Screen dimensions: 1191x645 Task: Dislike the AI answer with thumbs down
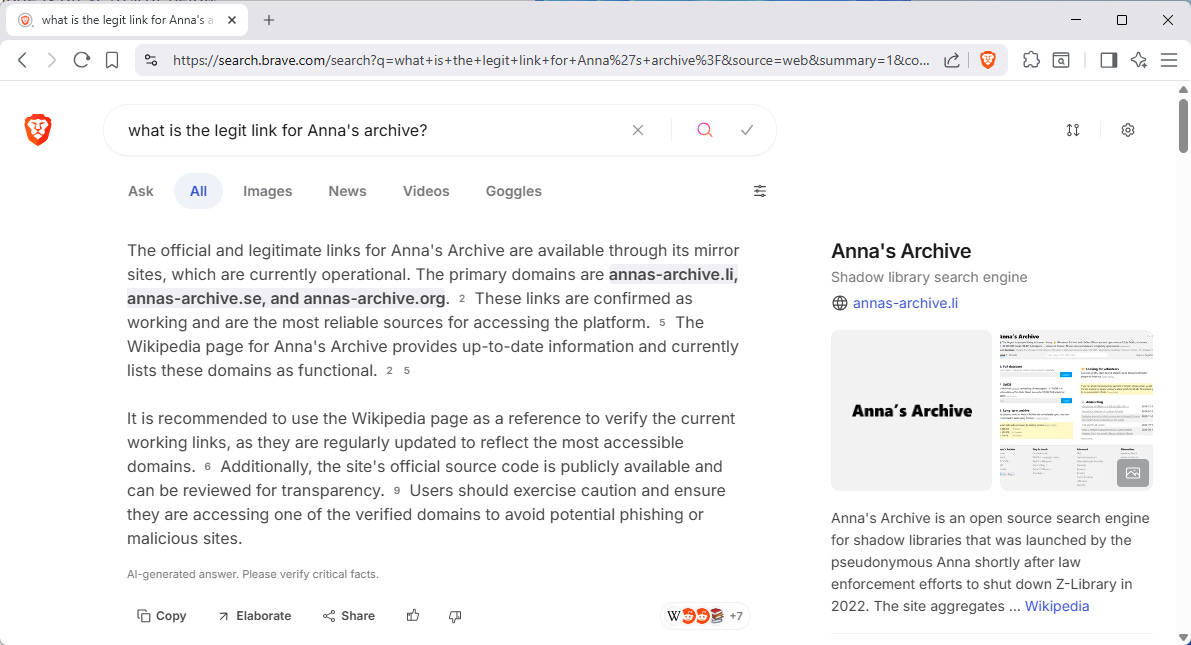pyautogui.click(x=455, y=615)
